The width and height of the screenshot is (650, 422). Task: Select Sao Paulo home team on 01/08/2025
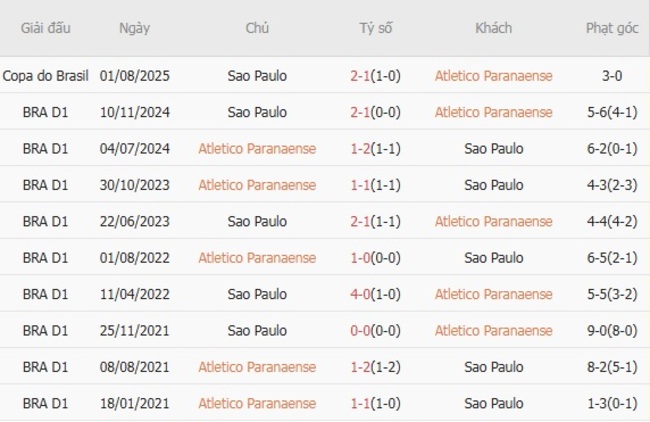click(x=257, y=76)
